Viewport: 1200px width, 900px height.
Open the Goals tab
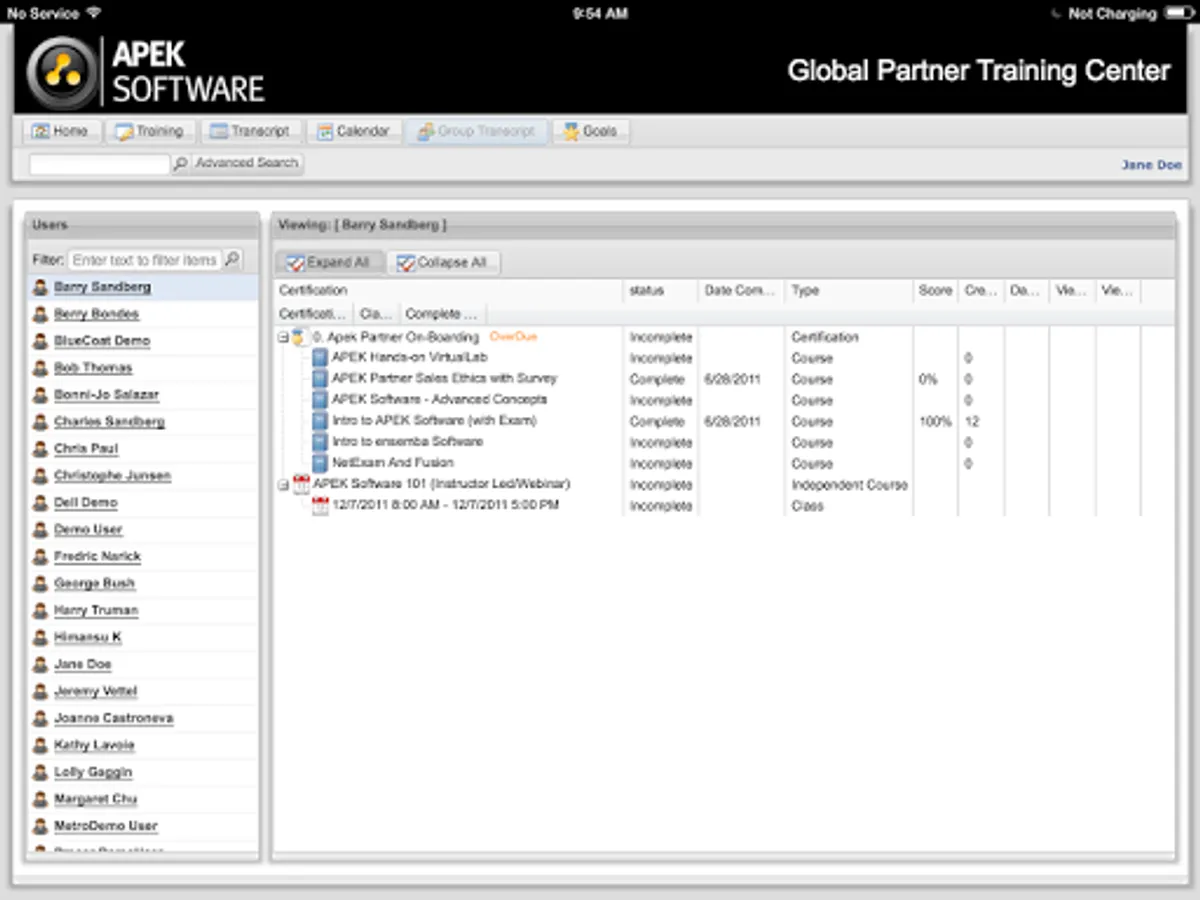(x=590, y=131)
